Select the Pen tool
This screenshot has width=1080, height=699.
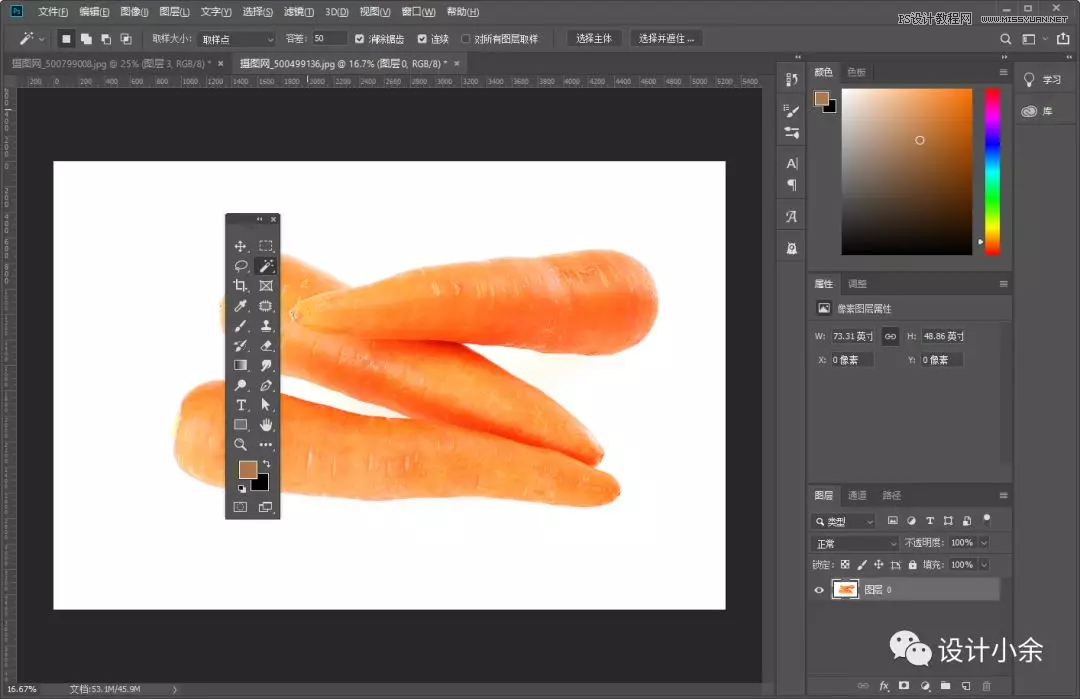point(266,385)
